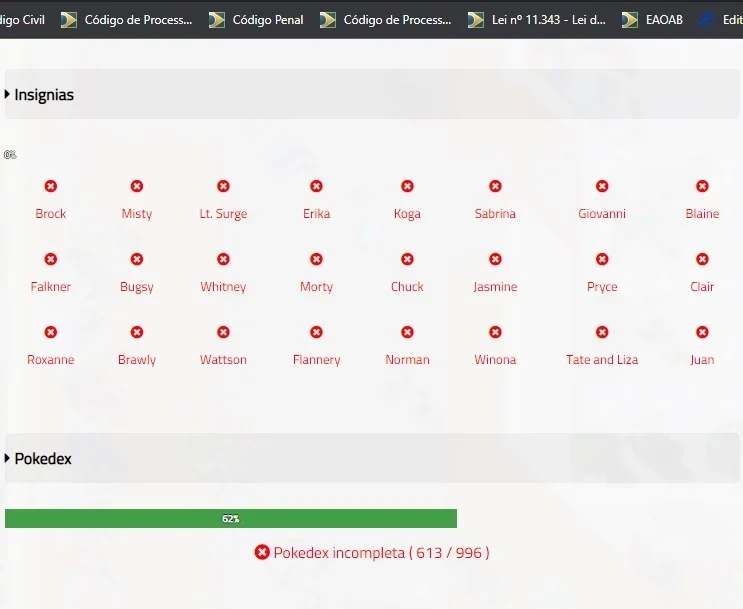
Task: Click the red X icon above Winona
Action: 495,332
